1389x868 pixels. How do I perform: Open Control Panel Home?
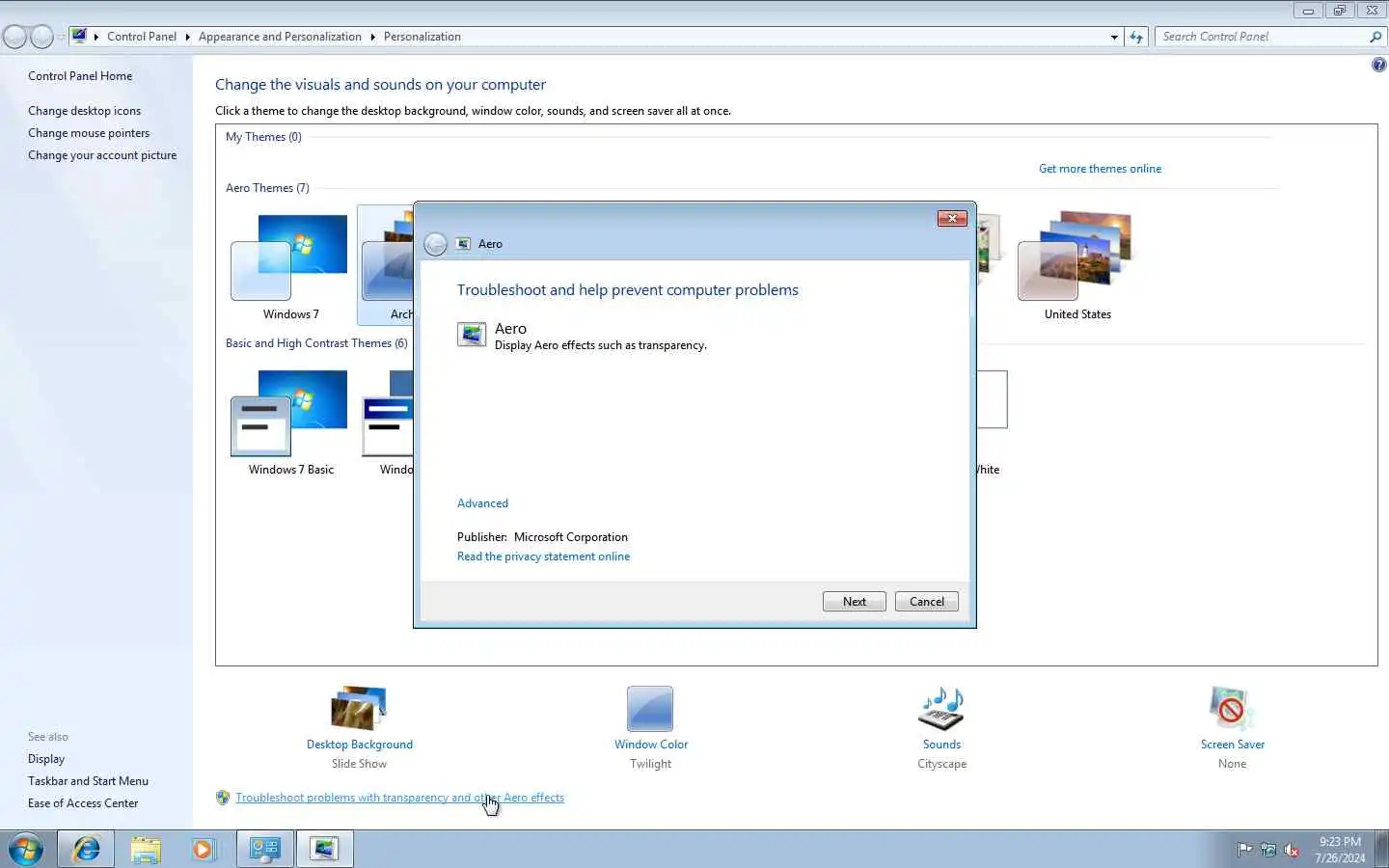(x=80, y=76)
